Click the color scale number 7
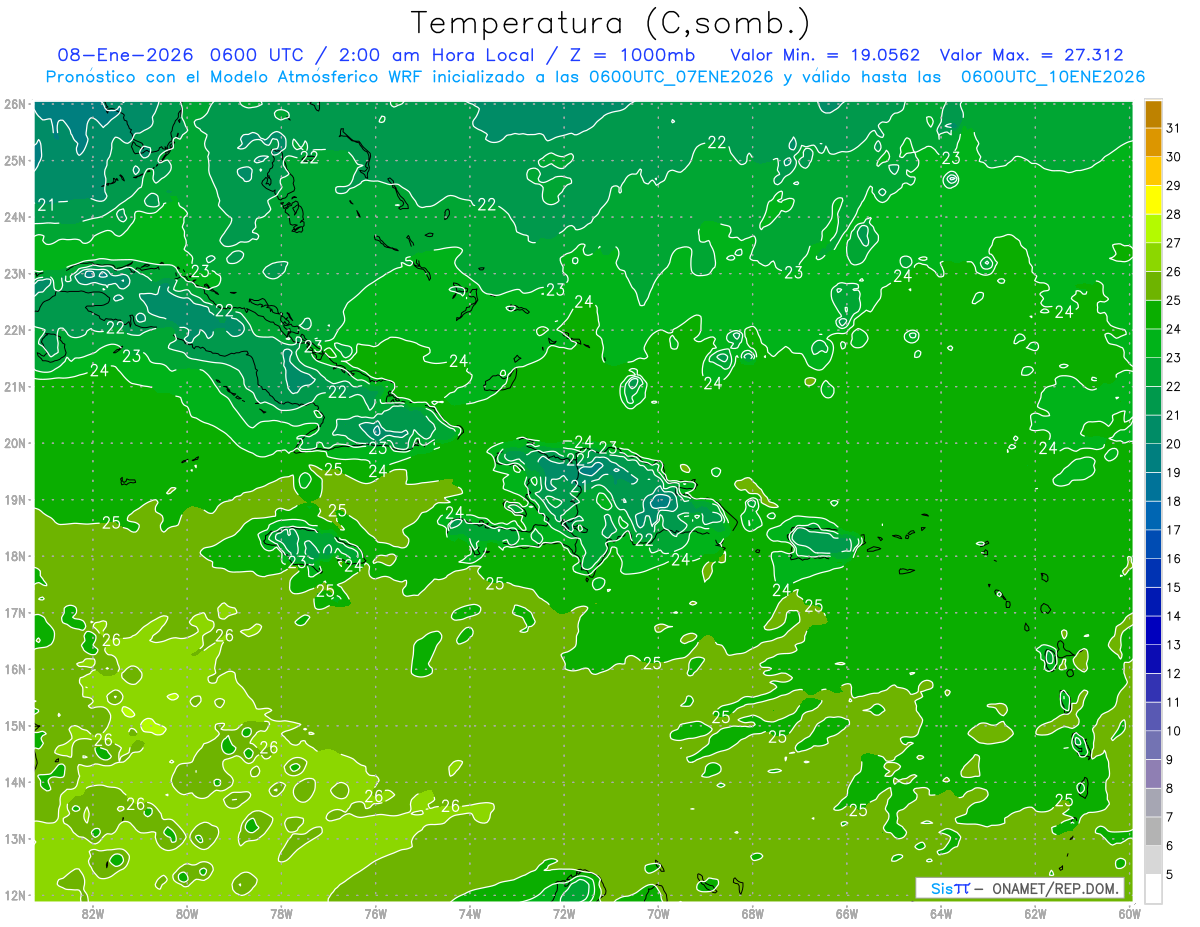The width and height of the screenshot is (1200, 927). tap(1171, 818)
